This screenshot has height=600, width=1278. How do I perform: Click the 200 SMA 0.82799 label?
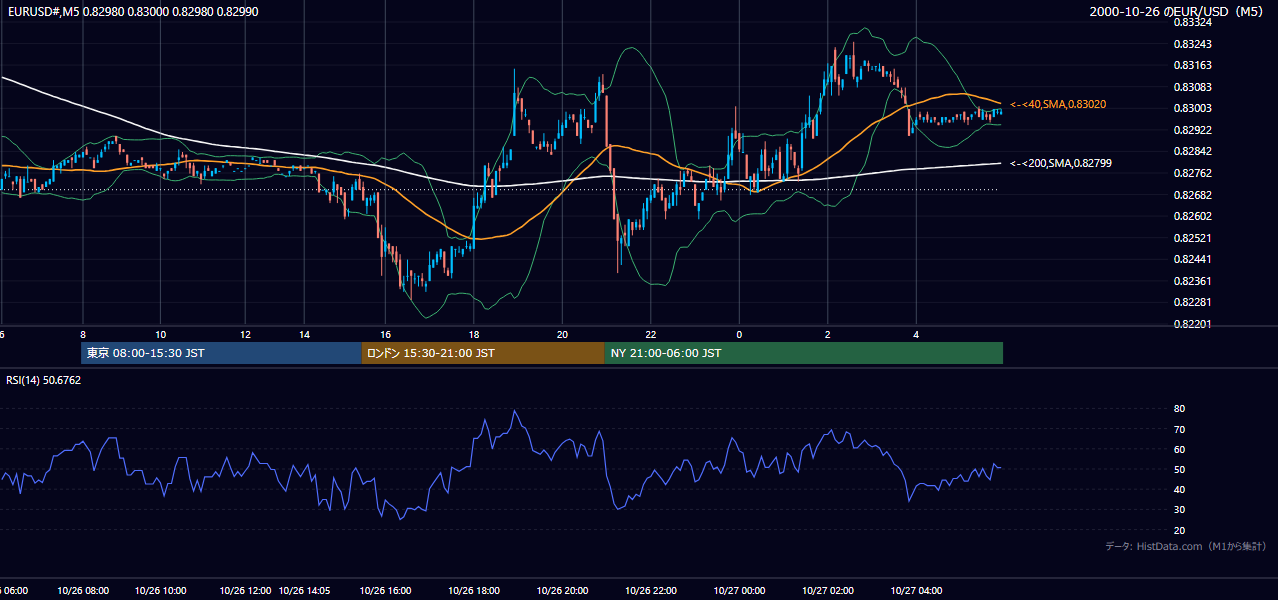tap(1061, 163)
